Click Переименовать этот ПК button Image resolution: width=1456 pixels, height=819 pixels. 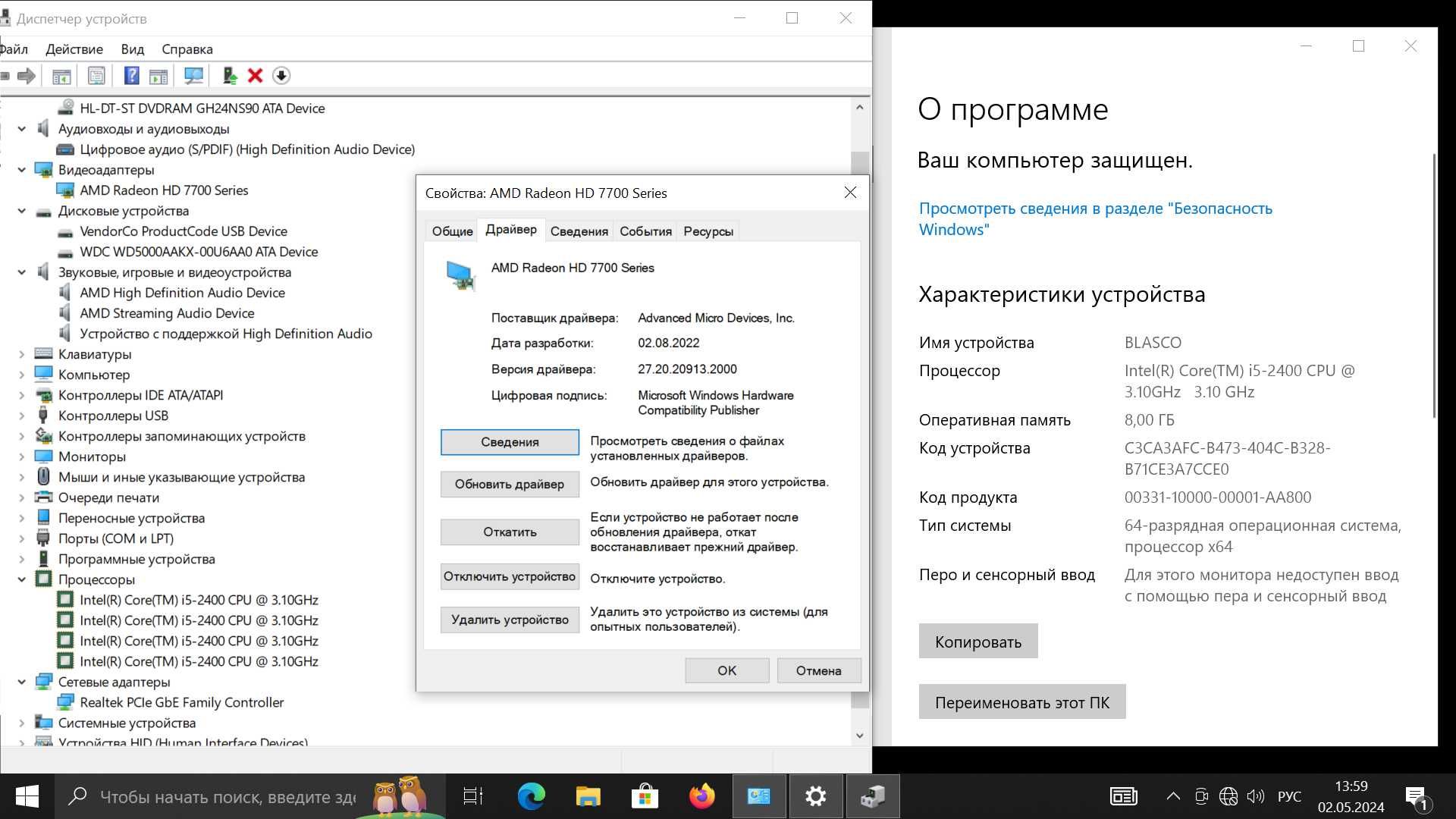[x=1022, y=702]
